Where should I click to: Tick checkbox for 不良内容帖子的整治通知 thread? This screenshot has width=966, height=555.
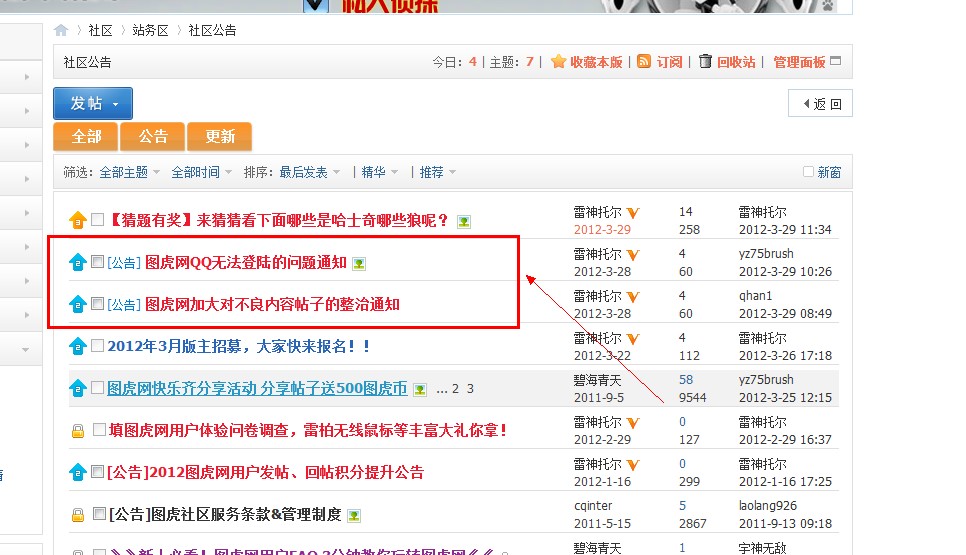coord(97,304)
